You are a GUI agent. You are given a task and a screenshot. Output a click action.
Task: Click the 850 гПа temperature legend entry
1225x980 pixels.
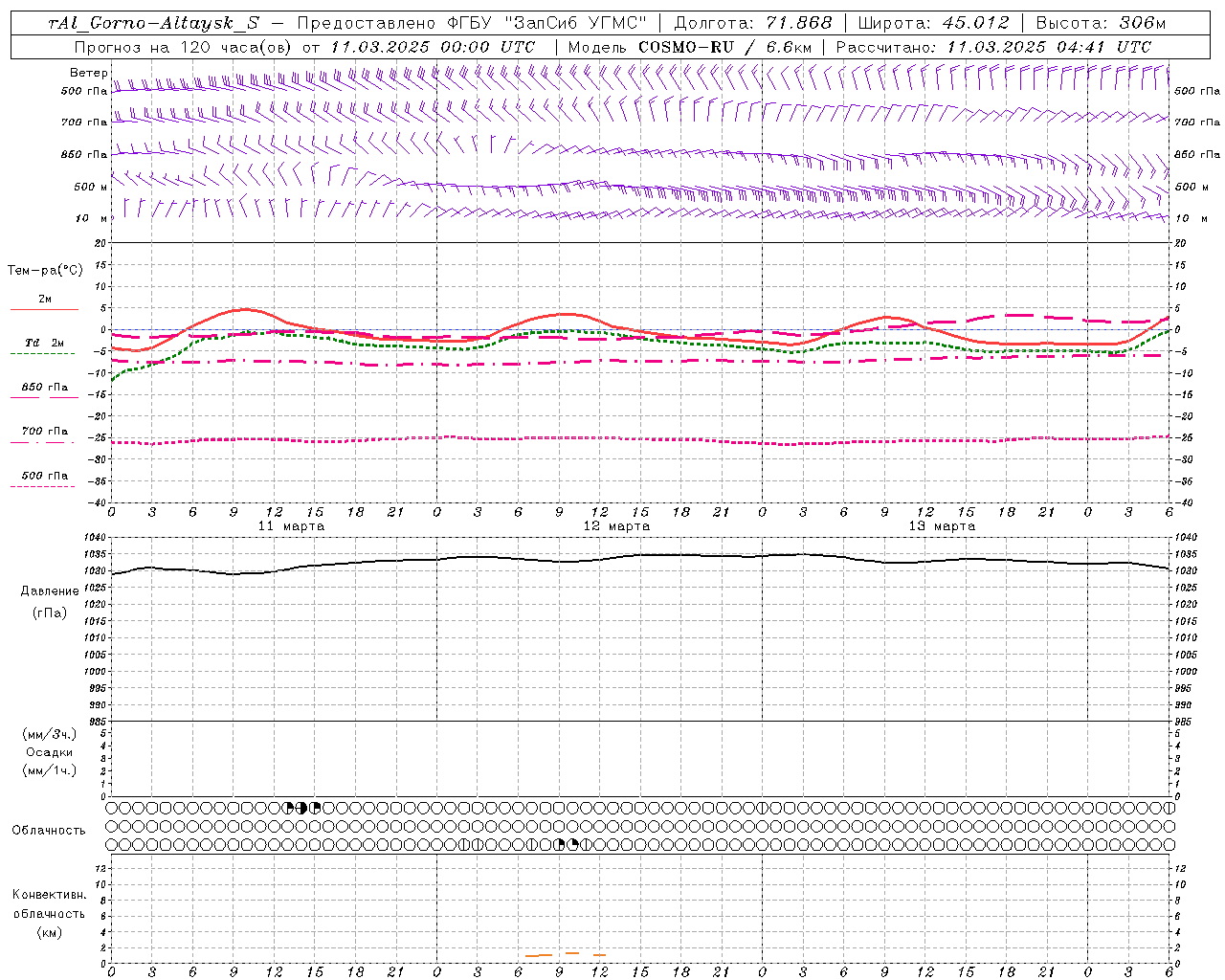pyautogui.click(x=44, y=388)
